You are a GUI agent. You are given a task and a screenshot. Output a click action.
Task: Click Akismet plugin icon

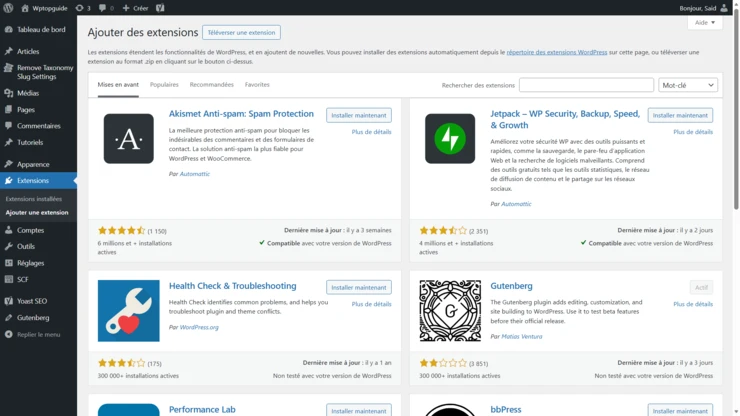(x=128, y=139)
